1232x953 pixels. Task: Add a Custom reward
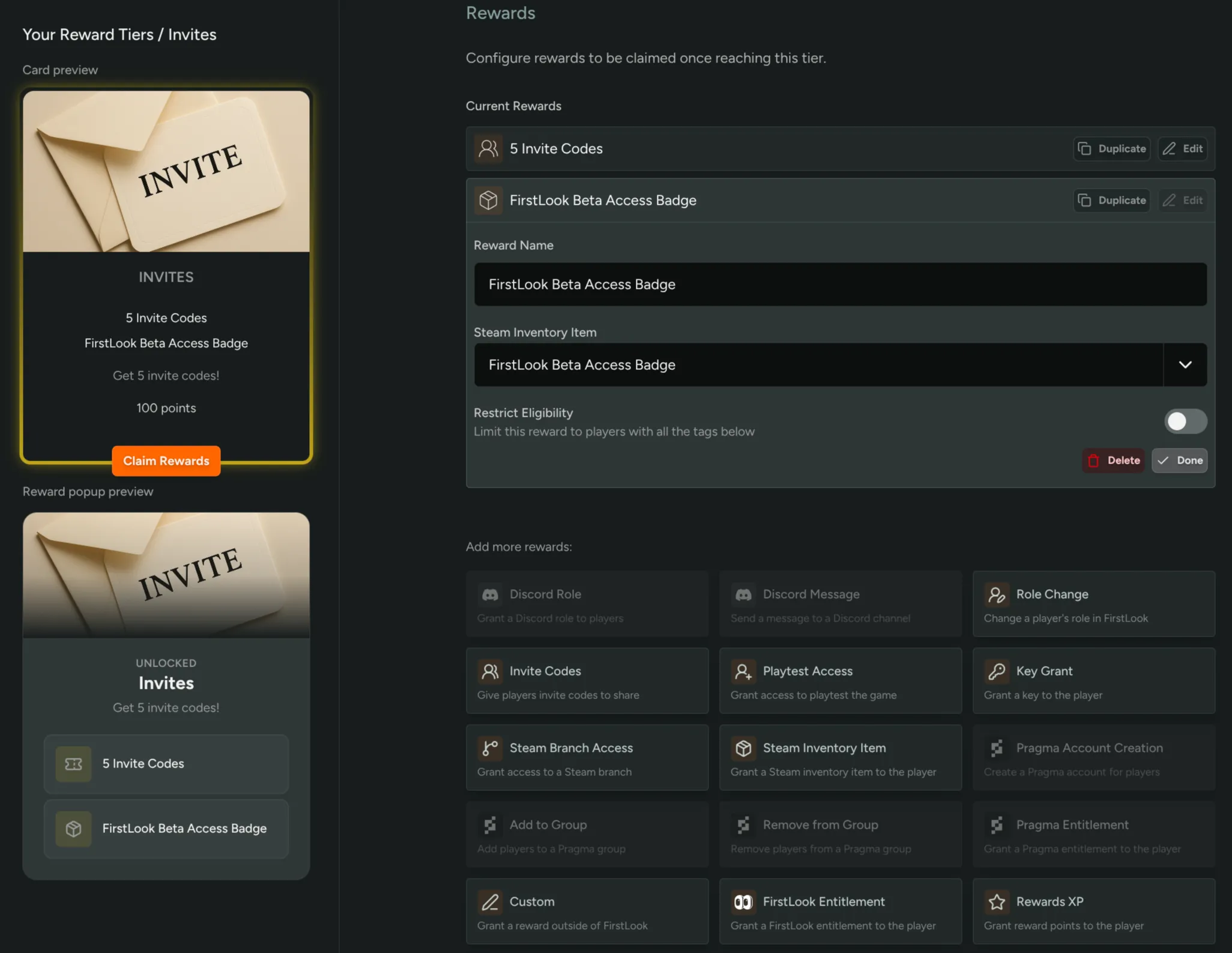[587, 911]
